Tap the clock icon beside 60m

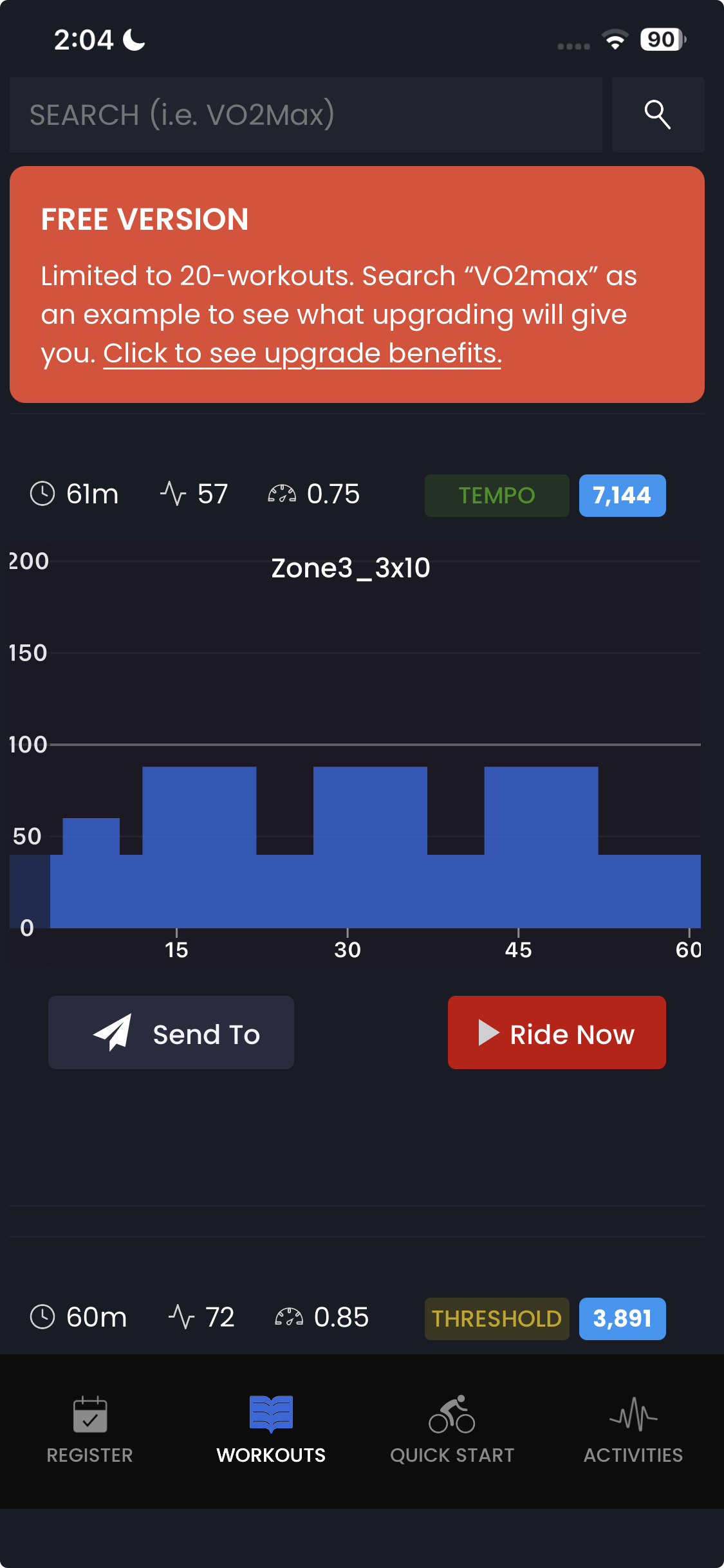42,1317
